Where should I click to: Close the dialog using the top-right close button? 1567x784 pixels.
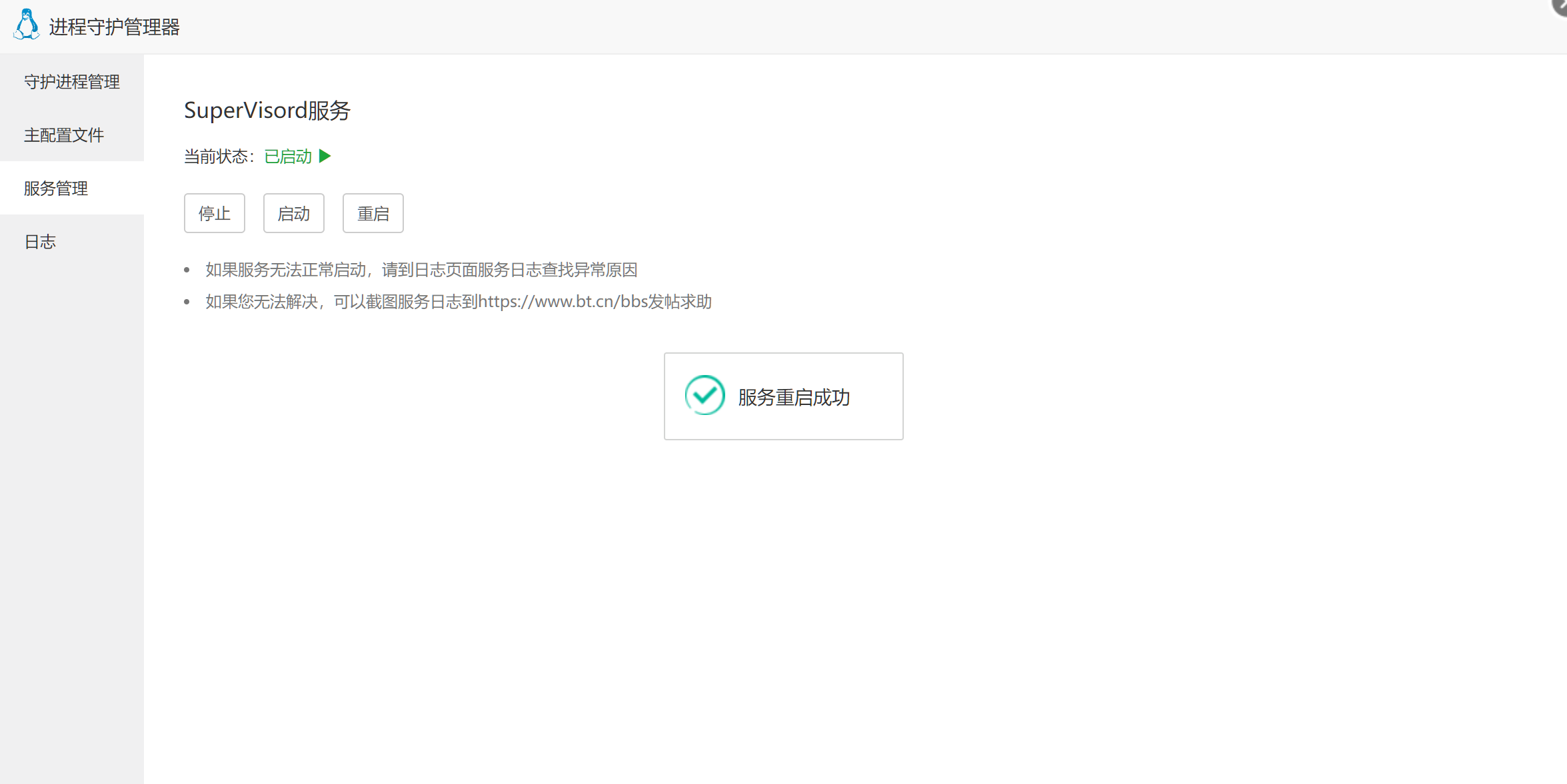(x=1560, y=5)
